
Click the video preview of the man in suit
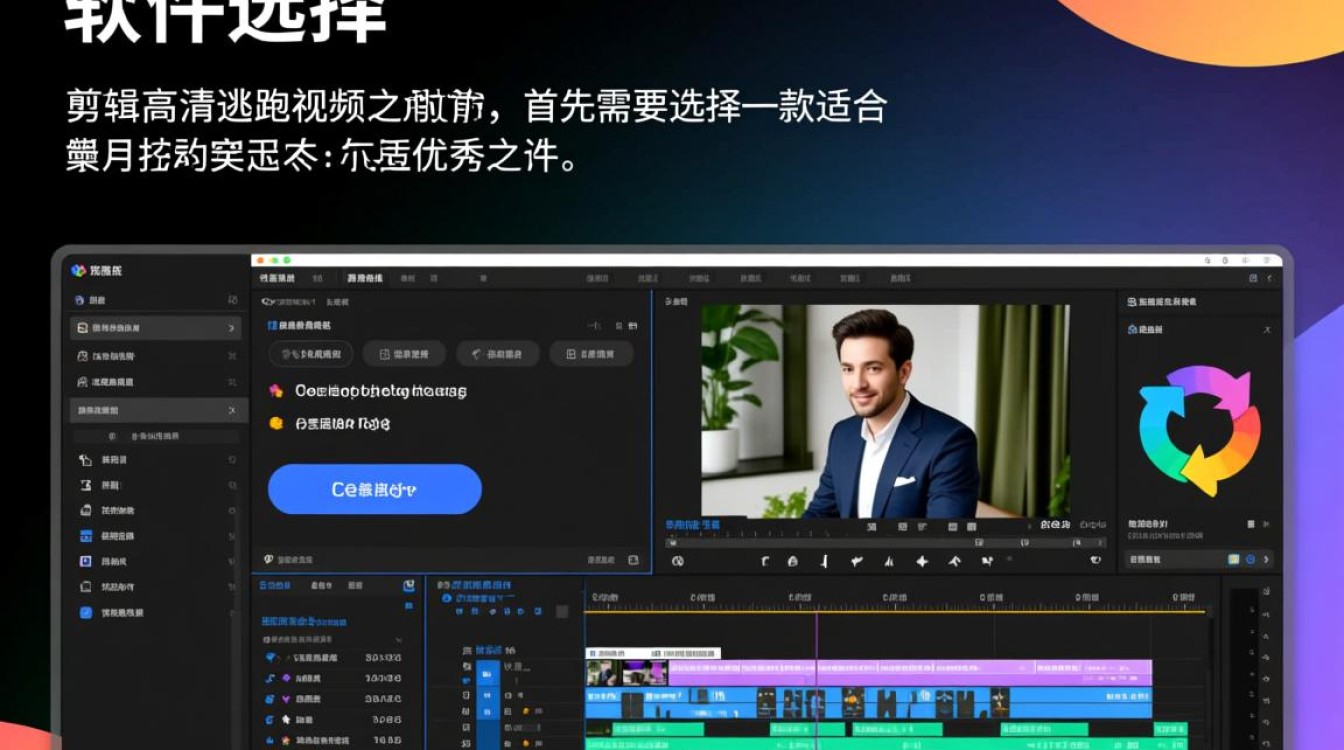[x=885, y=411]
